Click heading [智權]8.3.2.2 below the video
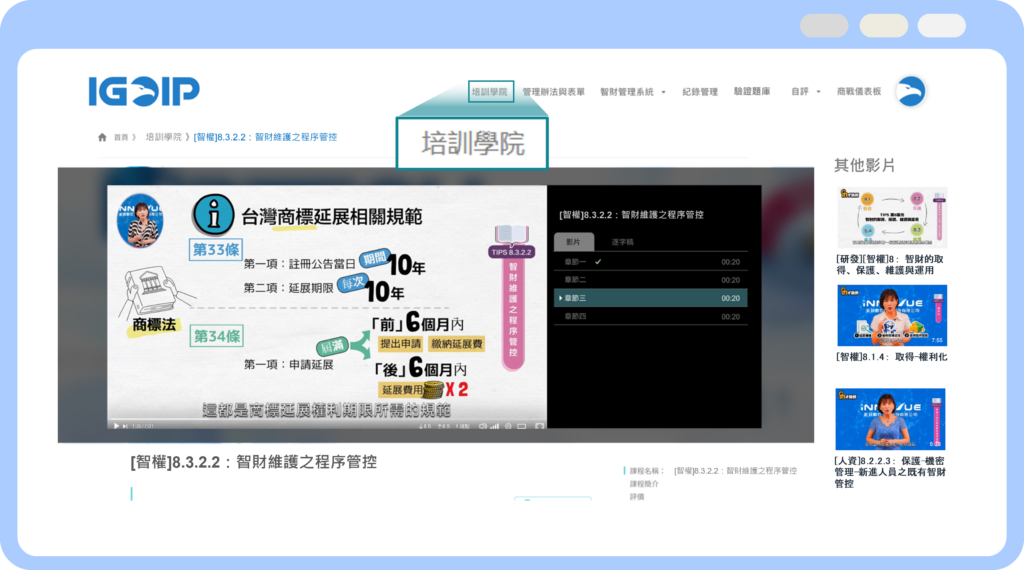1024x570 pixels. click(x=253, y=462)
